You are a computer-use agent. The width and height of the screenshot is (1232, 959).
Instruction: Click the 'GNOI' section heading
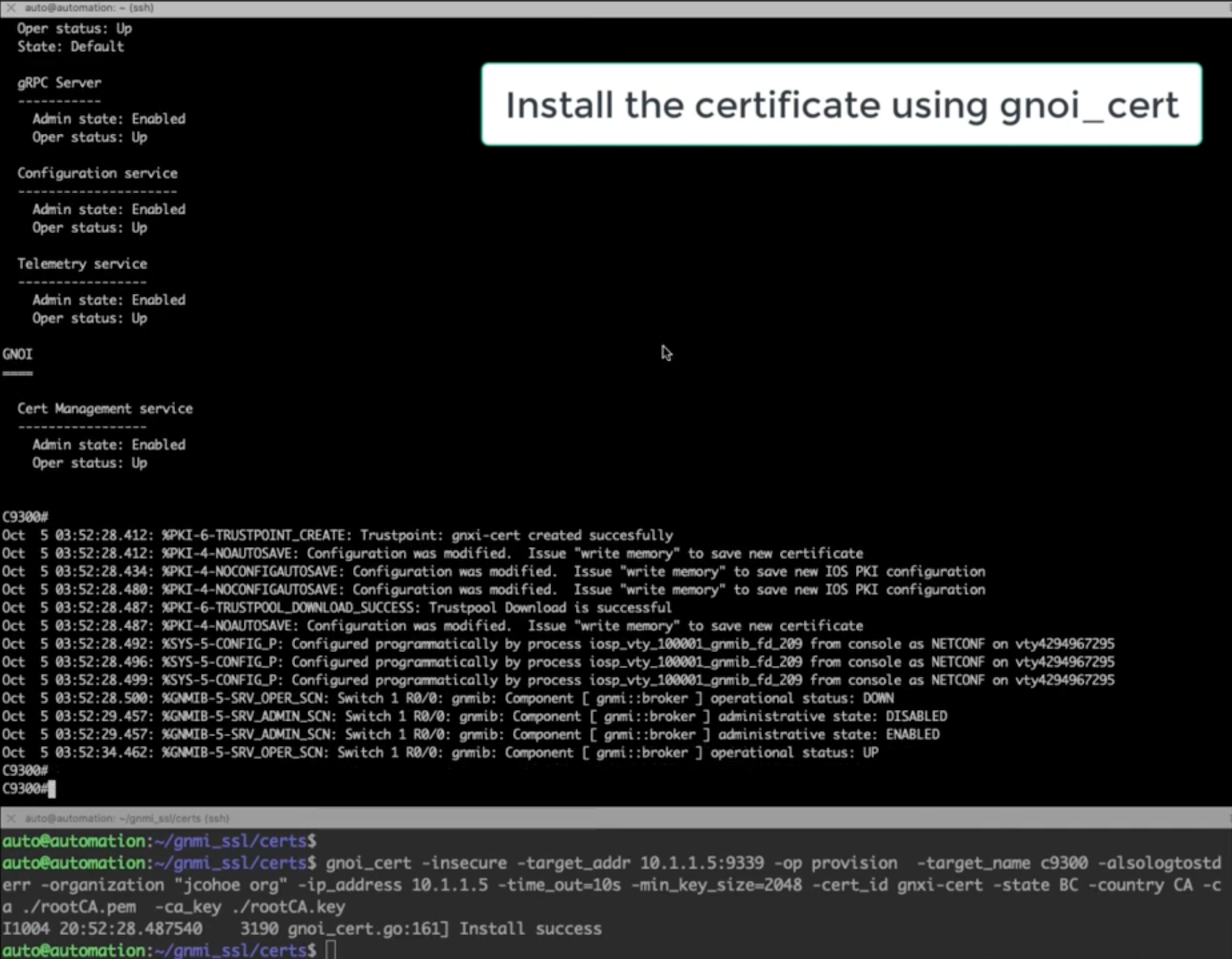tap(17, 354)
